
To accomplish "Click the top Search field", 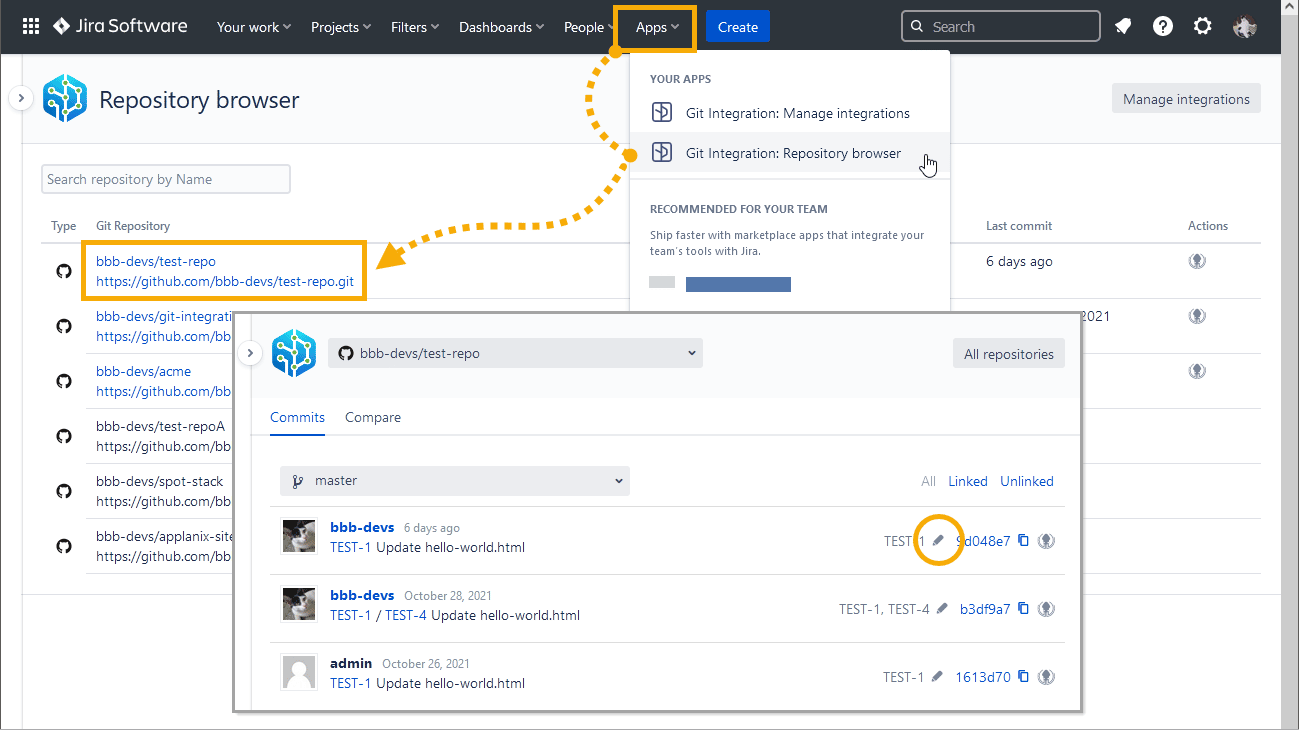I will [x=1001, y=27].
